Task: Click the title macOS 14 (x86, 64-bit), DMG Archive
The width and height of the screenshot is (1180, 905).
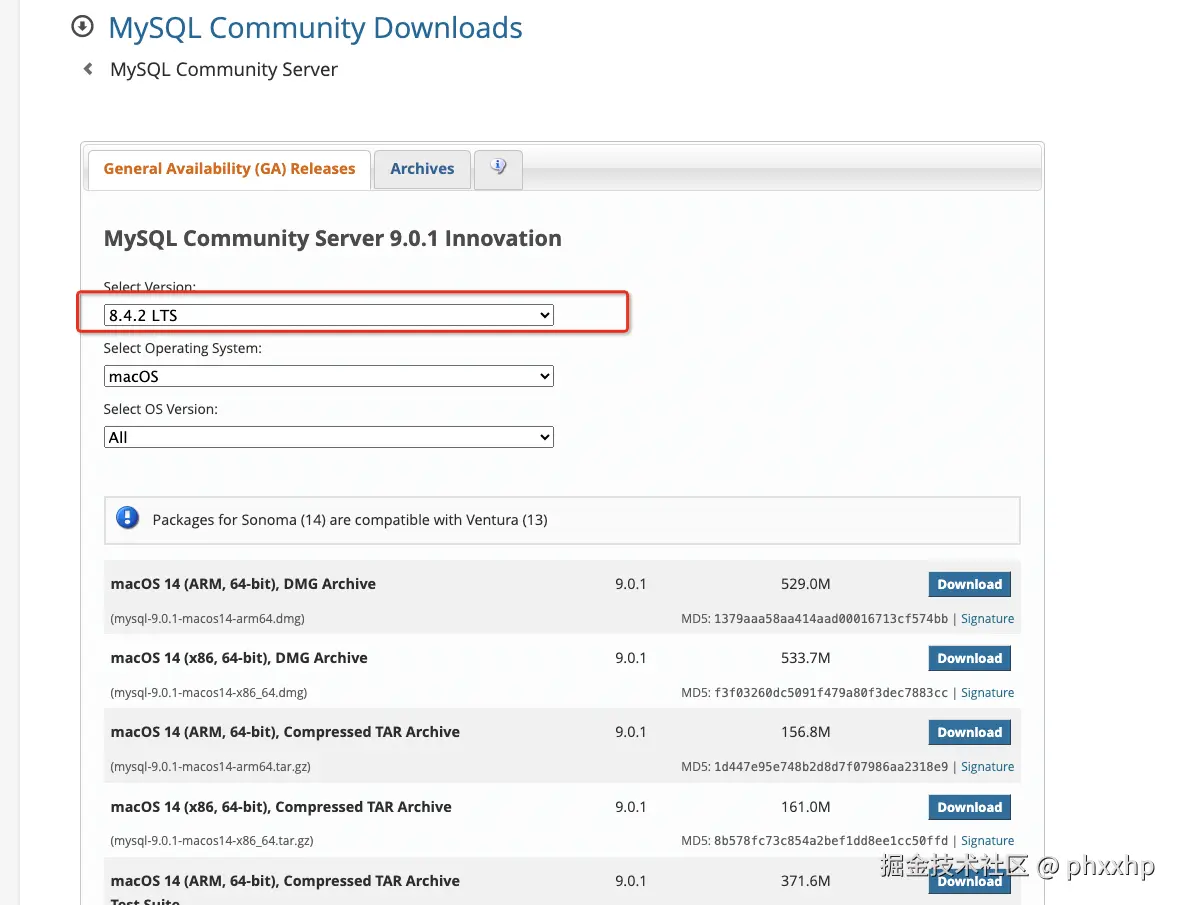Action: (x=239, y=657)
